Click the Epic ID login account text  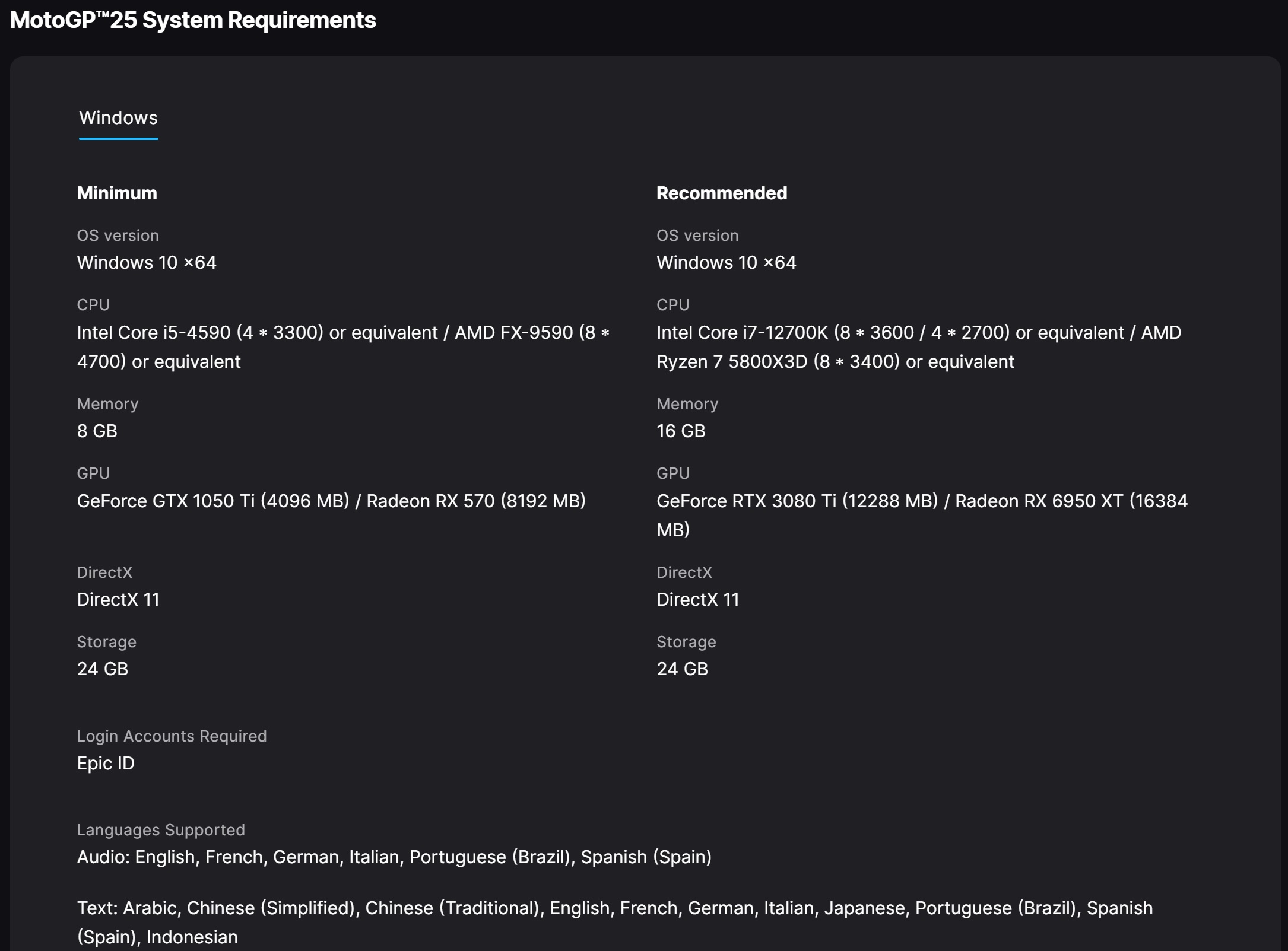pos(106,763)
